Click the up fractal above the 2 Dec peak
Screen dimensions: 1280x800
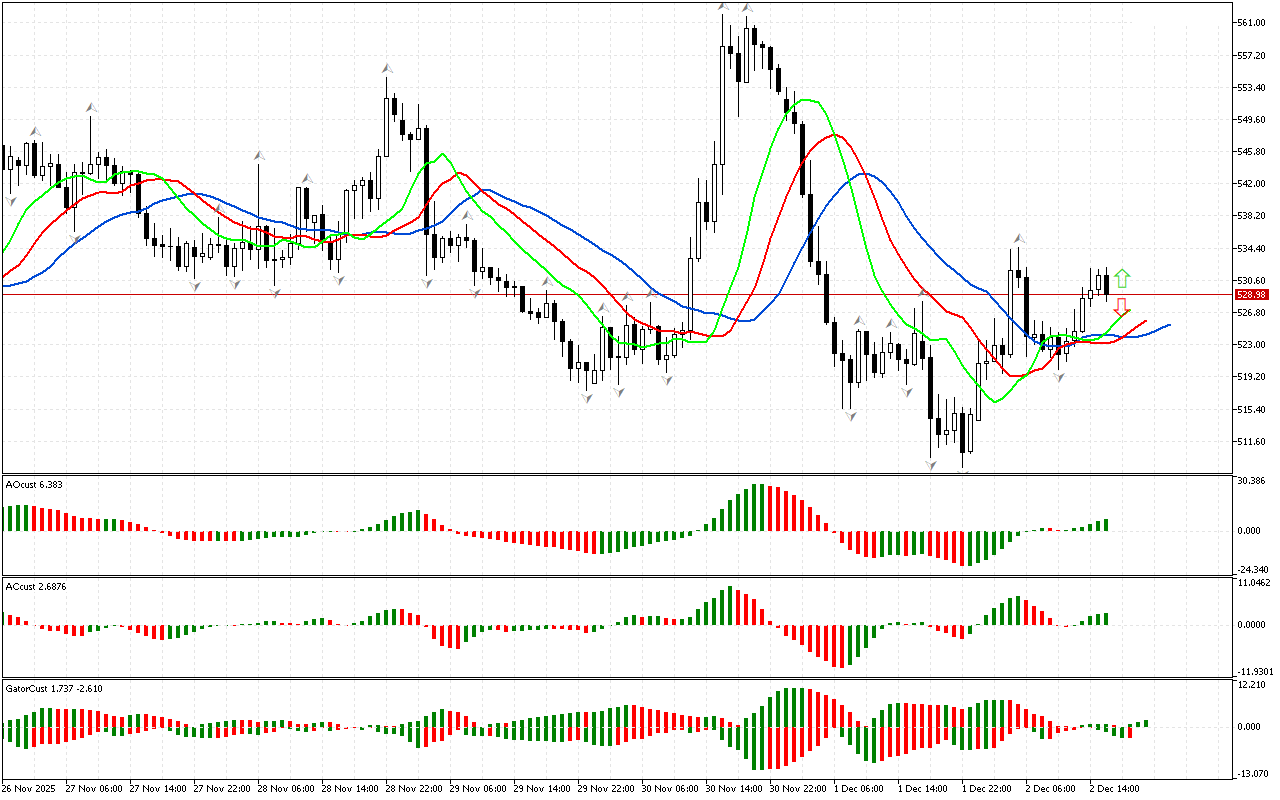(x=1019, y=238)
